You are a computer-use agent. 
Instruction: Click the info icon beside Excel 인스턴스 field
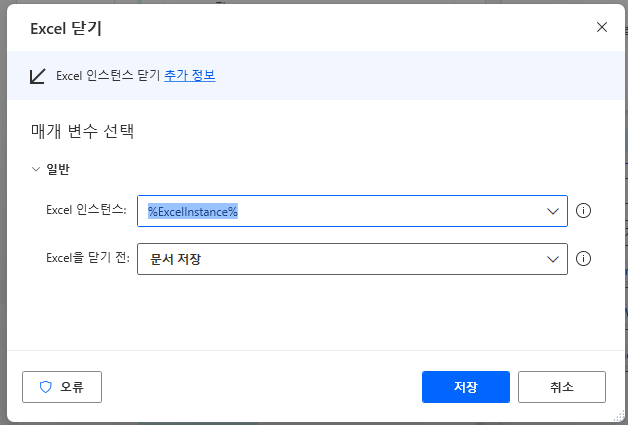pyautogui.click(x=583, y=211)
